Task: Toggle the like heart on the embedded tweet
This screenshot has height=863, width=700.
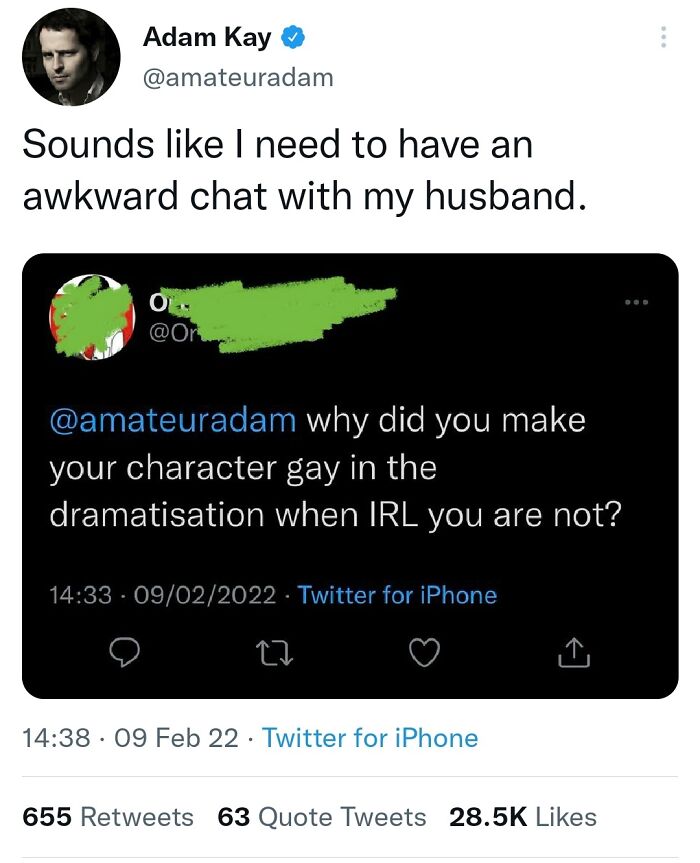Action: (x=425, y=653)
